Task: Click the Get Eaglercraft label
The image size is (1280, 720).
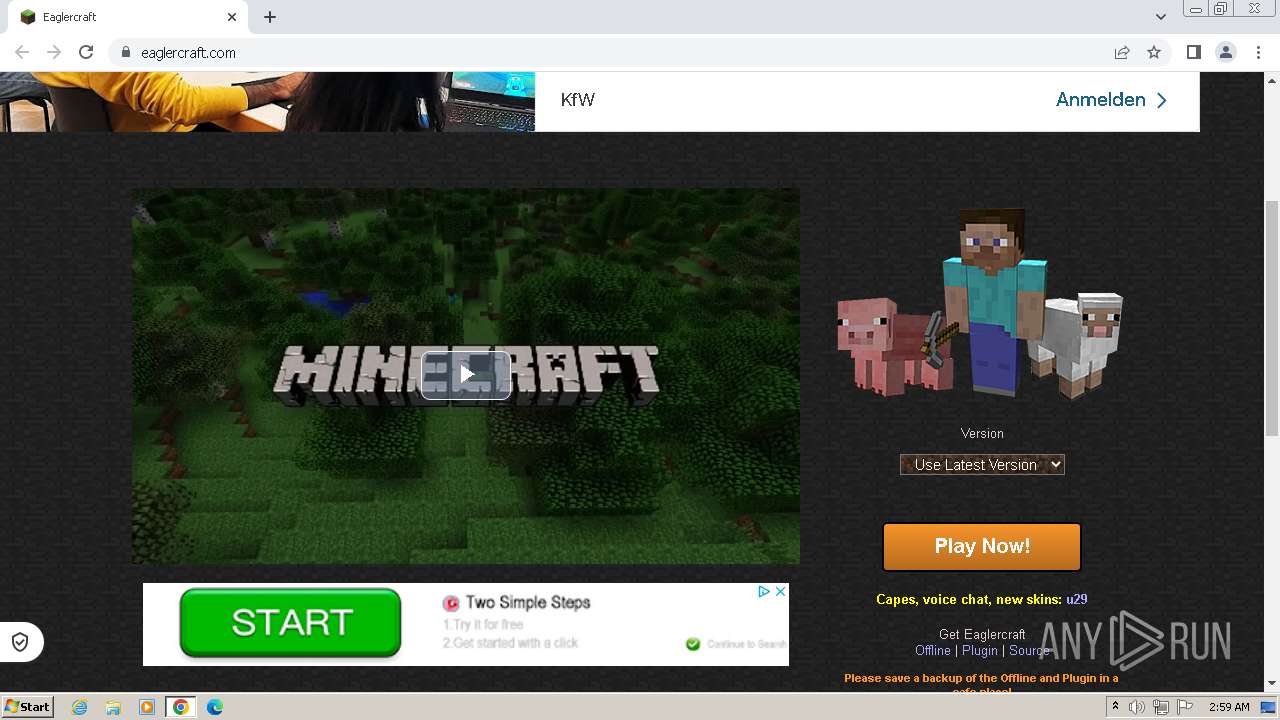Action: click(x=982, y=634)
